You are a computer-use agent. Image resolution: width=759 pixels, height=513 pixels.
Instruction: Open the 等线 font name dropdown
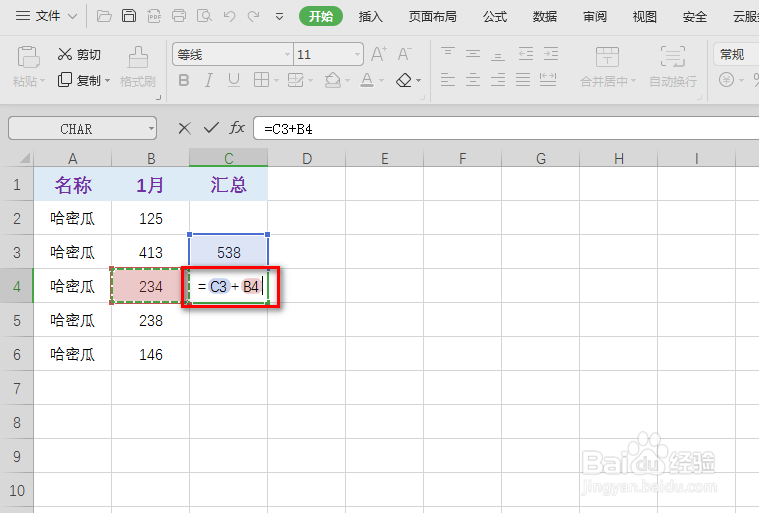click(x=288, y=55)
